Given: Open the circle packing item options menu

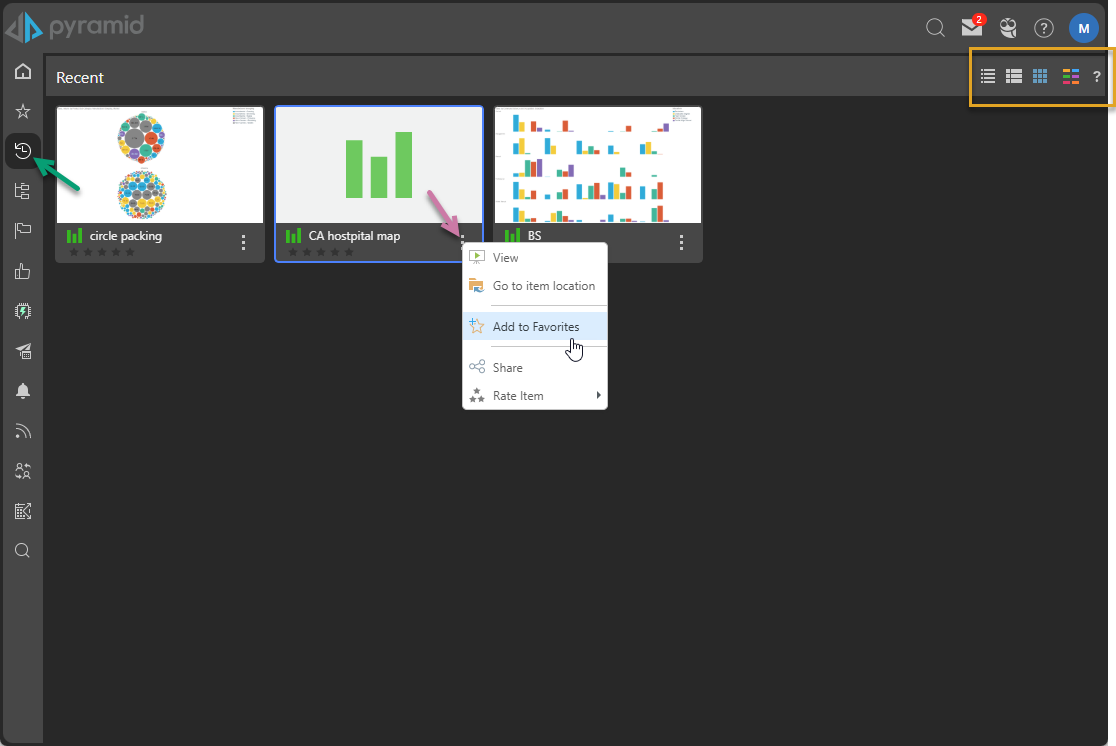Looking at the screenshot, I should (x=243, y=242).
